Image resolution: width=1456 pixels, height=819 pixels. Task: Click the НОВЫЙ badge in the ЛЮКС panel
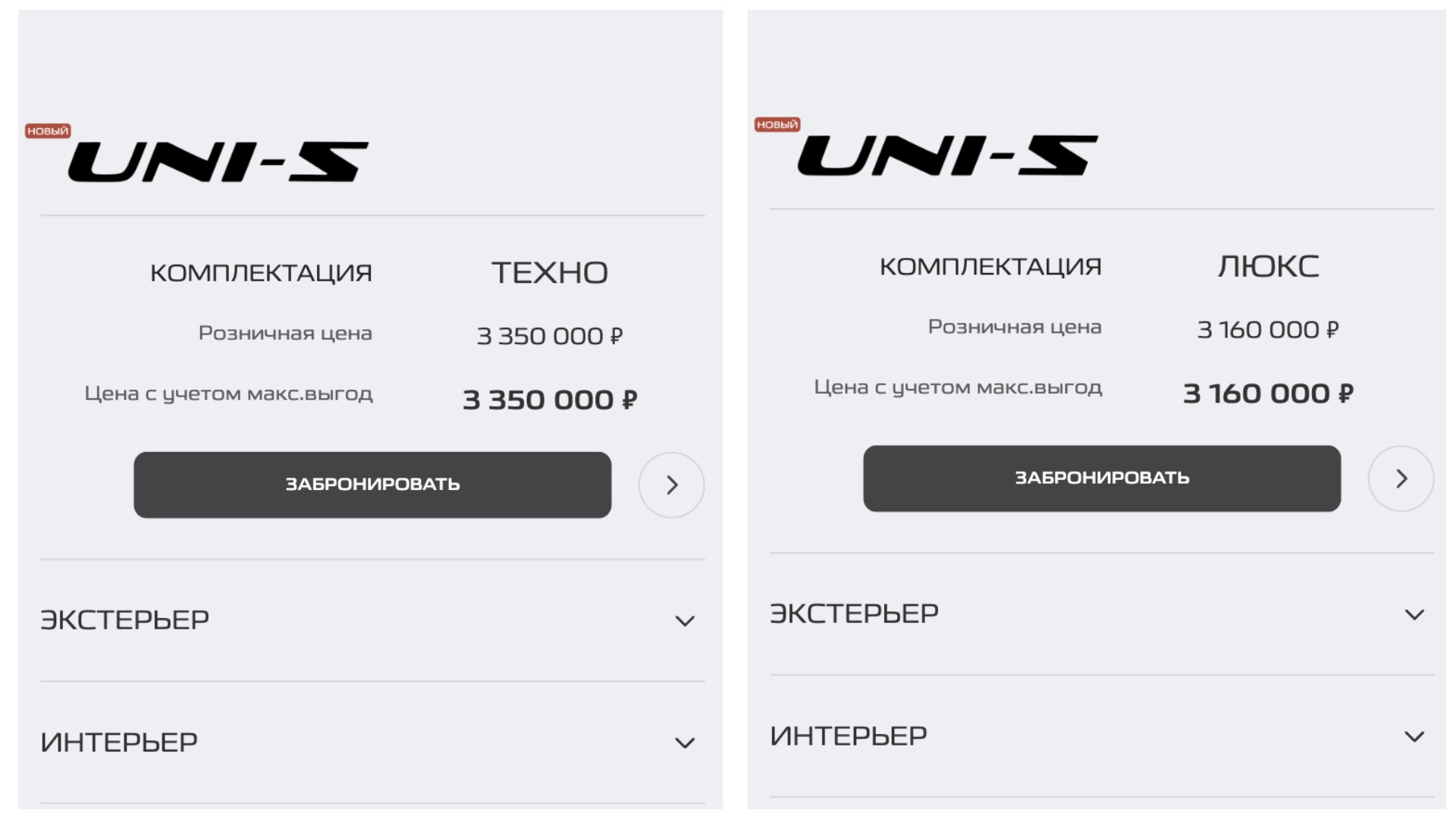click(x=777, y=124)
